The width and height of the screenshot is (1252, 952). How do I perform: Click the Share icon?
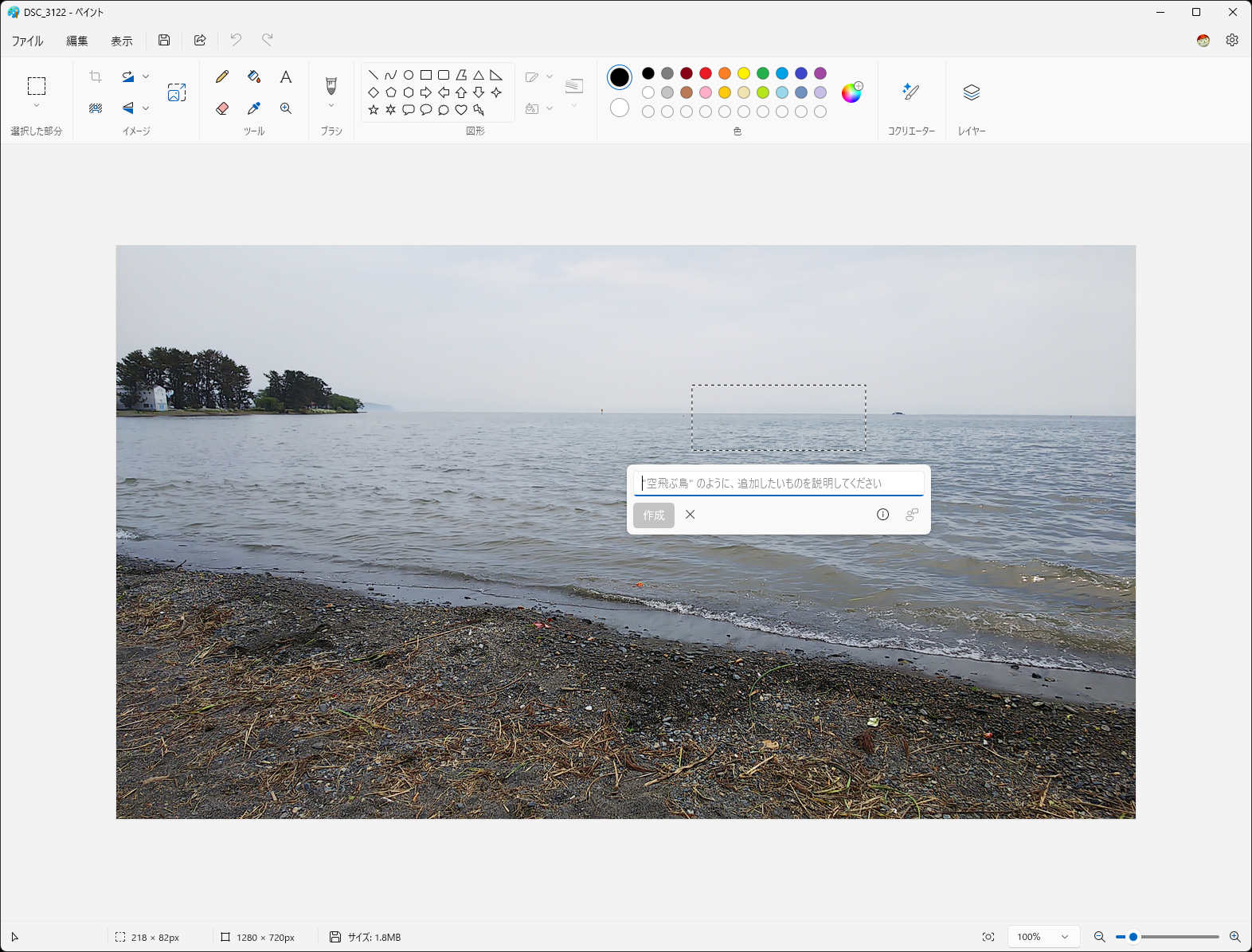(x=200, y=40)
